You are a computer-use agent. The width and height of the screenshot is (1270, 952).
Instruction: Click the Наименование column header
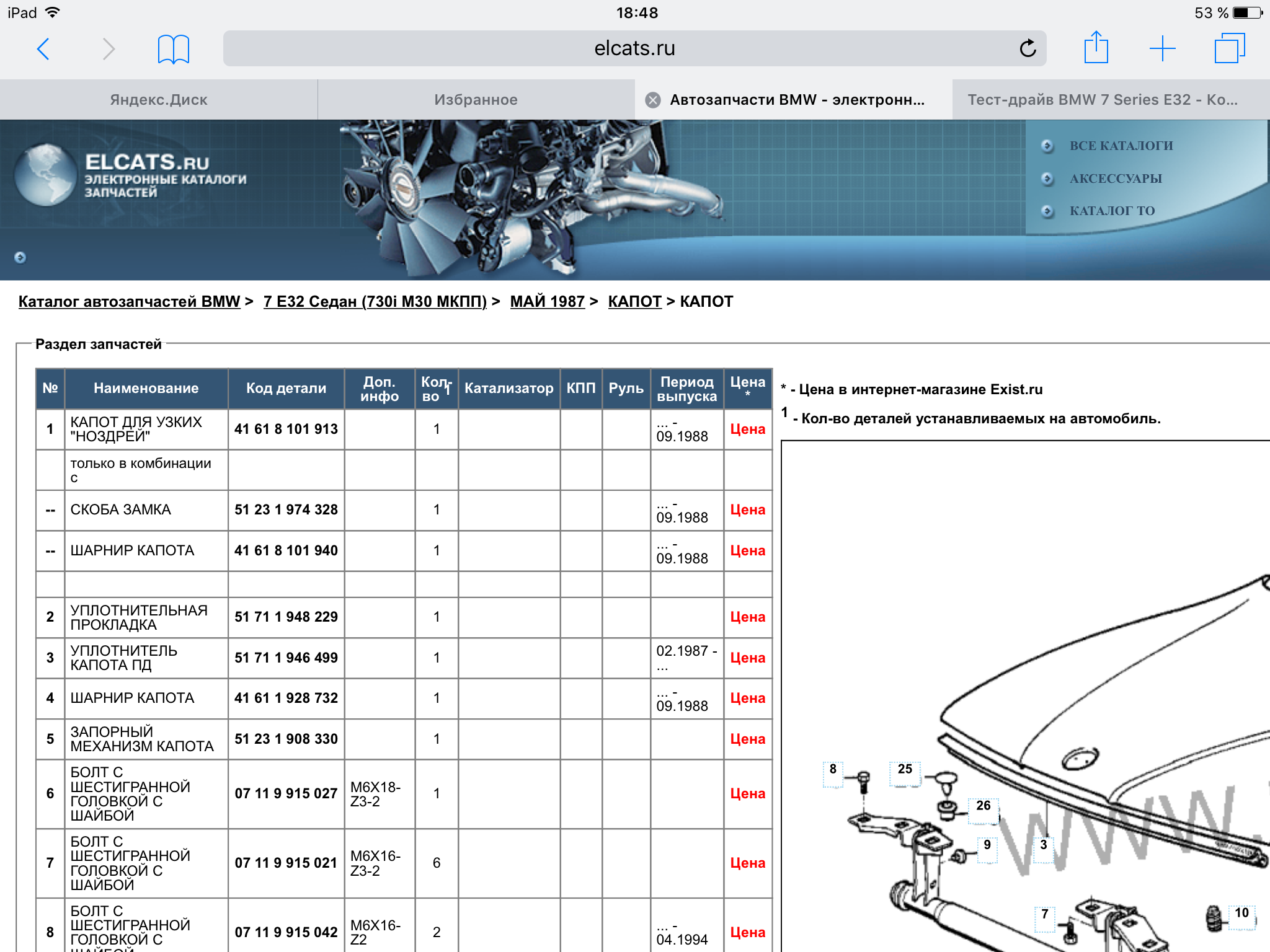coord(146,389)
